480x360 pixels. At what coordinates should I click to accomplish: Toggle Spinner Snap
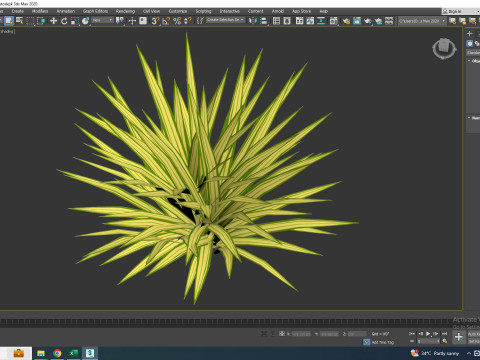click(x=187, y=21)
